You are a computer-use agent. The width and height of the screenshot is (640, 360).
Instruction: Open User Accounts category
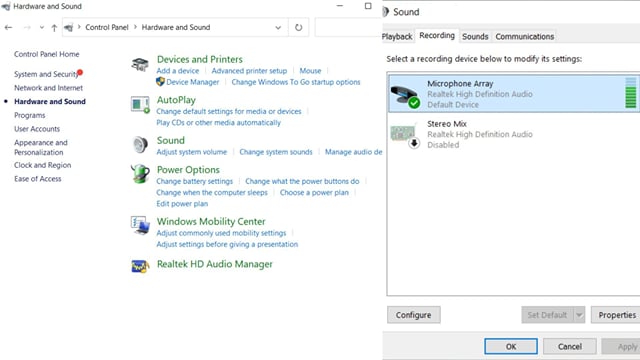pos(37,129)
